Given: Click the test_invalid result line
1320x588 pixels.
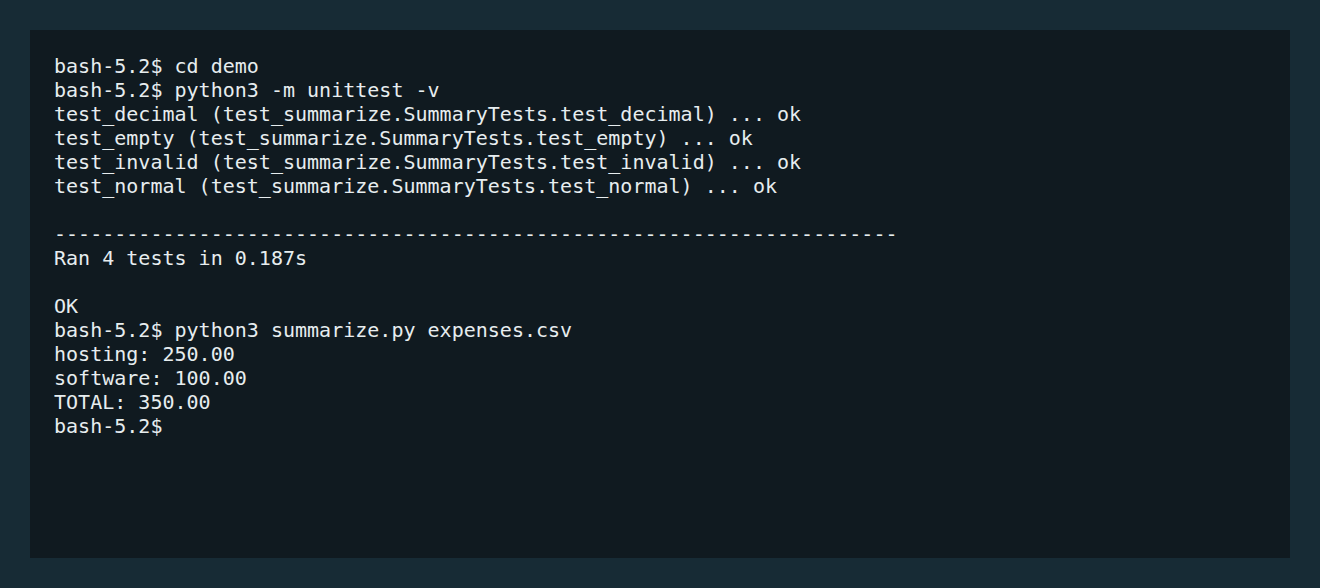Looking at the screenshot, I should (x=427, y=163).
